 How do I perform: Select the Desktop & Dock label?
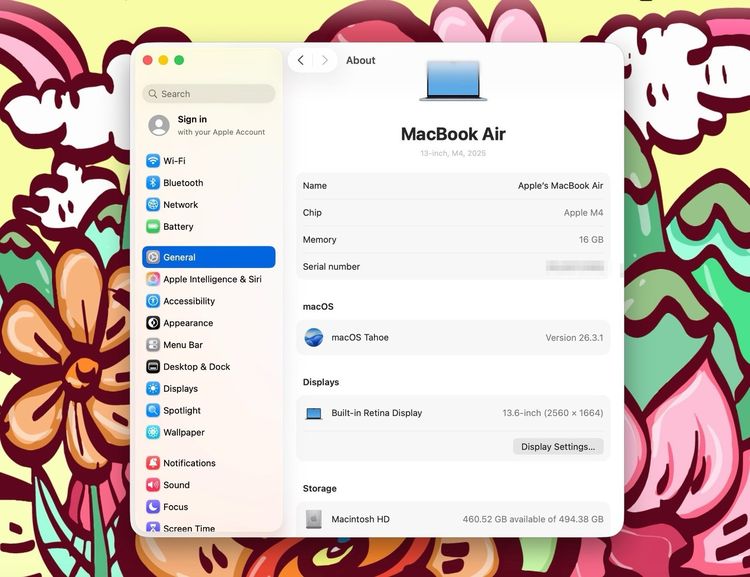pyautogui.click(x=197, y=367)
